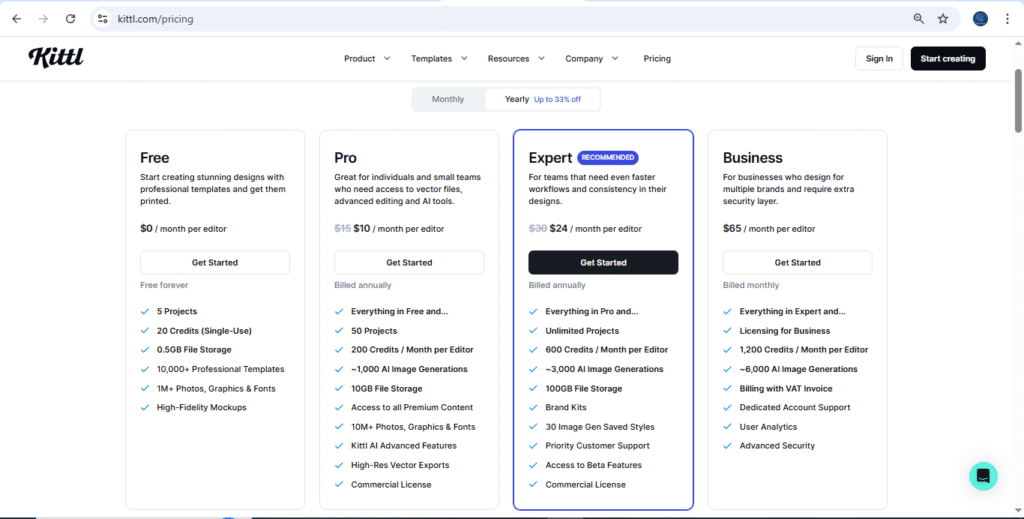Click the Free plan heading

pyautogui.click(x=155, y=158)
